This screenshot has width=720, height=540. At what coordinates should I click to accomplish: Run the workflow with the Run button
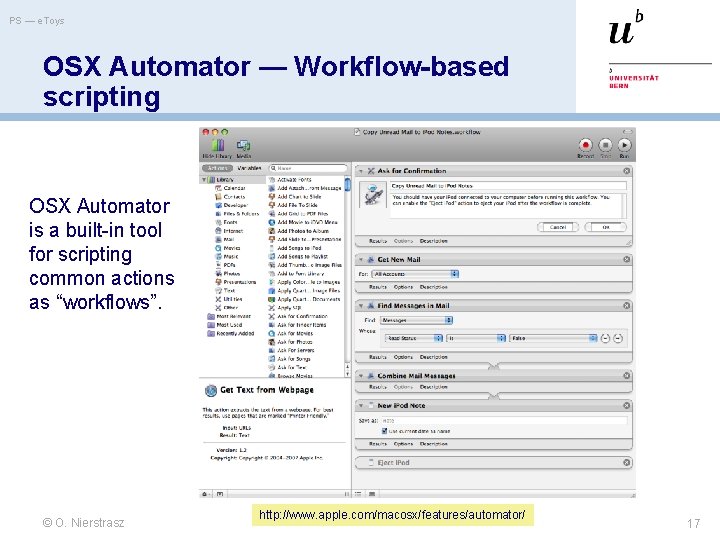coord(624,145)
